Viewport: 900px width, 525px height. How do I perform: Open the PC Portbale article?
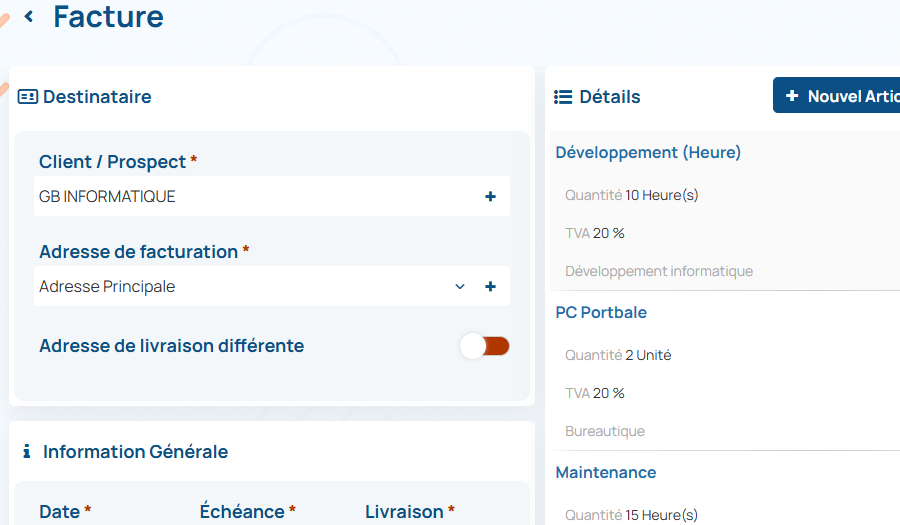[601, 313]
